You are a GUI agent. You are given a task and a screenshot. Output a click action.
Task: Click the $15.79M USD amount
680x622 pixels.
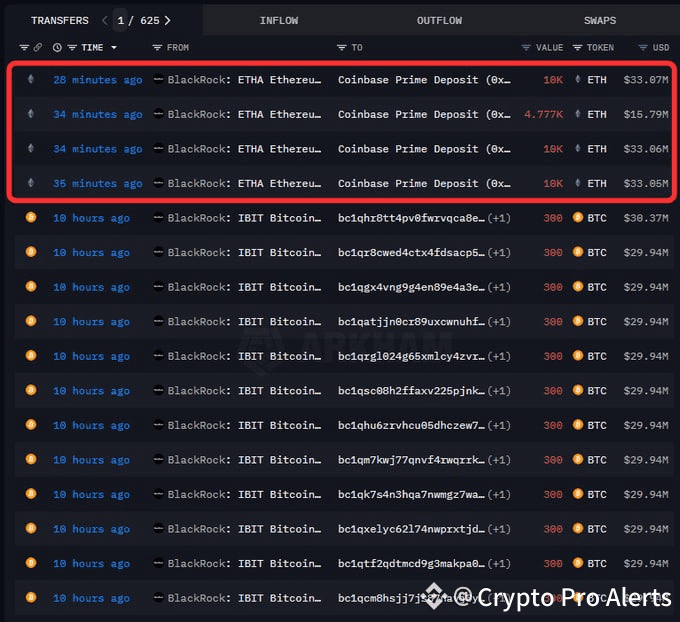click(x=646, y=115)
